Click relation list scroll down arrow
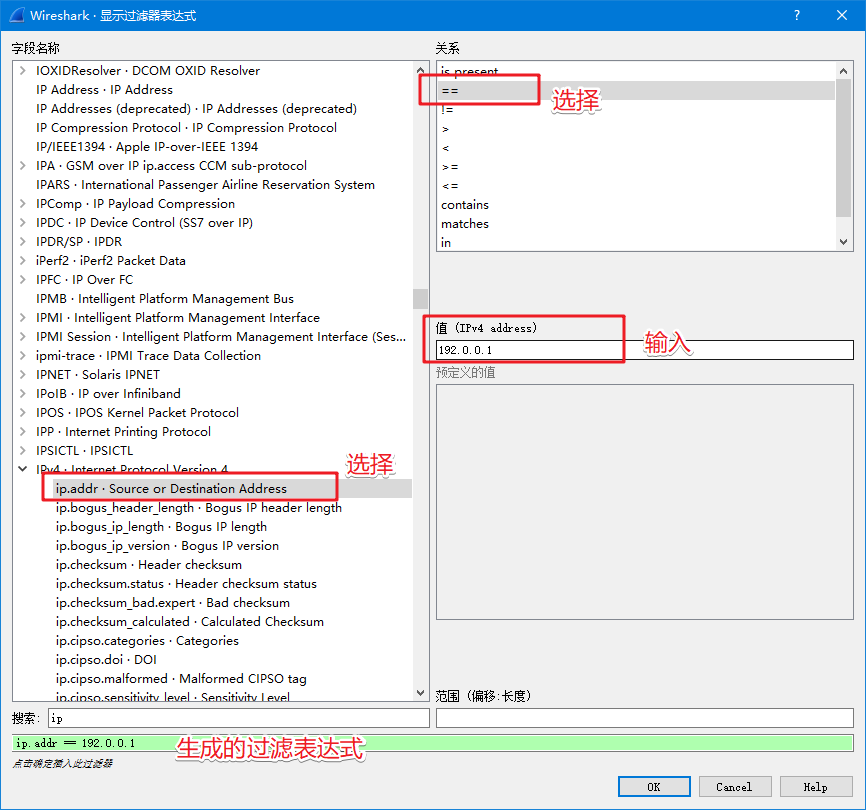866x810 pixels. [x=843, y=241]
